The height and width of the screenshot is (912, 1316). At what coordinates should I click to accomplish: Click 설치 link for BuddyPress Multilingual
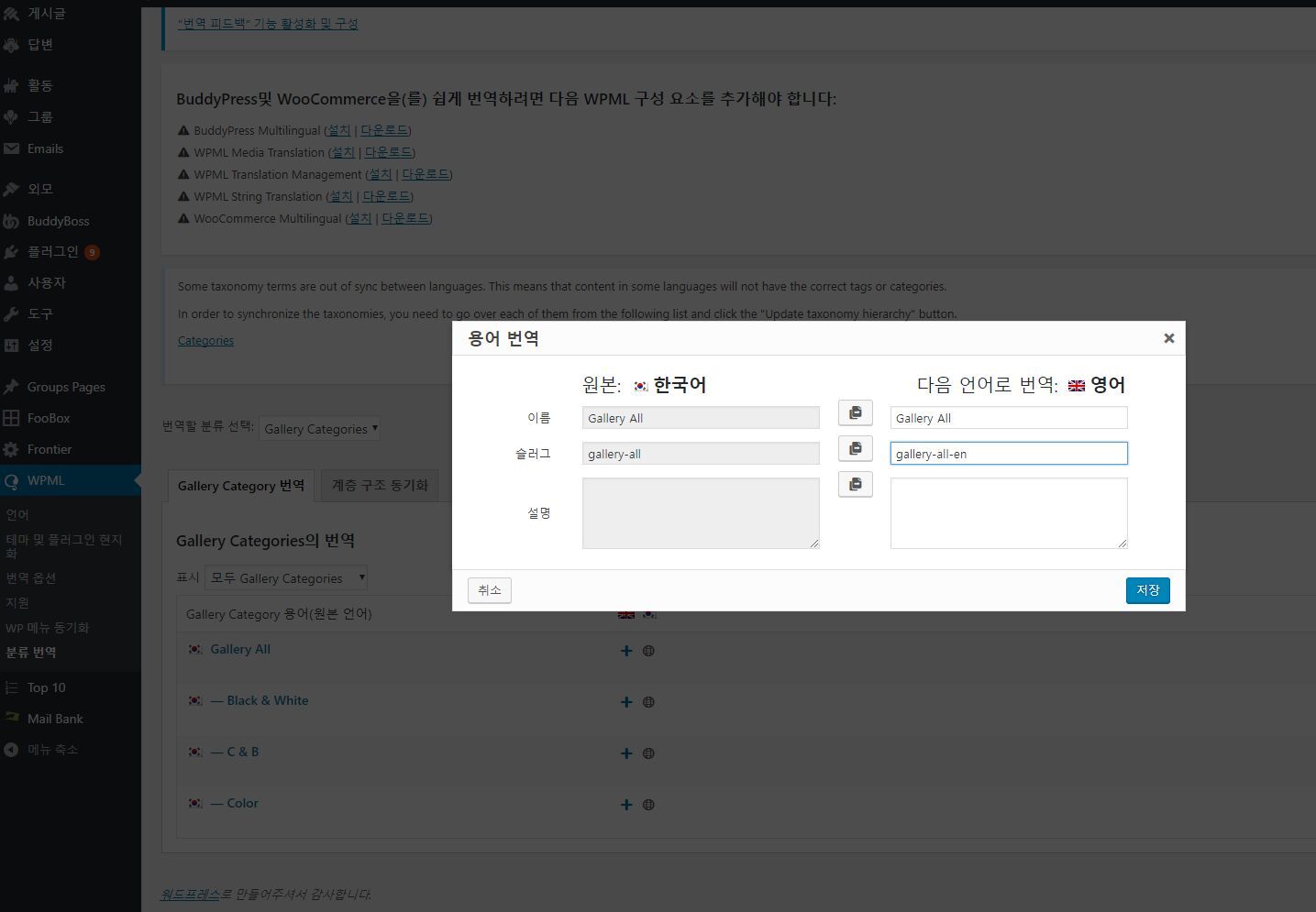[339, 130]
